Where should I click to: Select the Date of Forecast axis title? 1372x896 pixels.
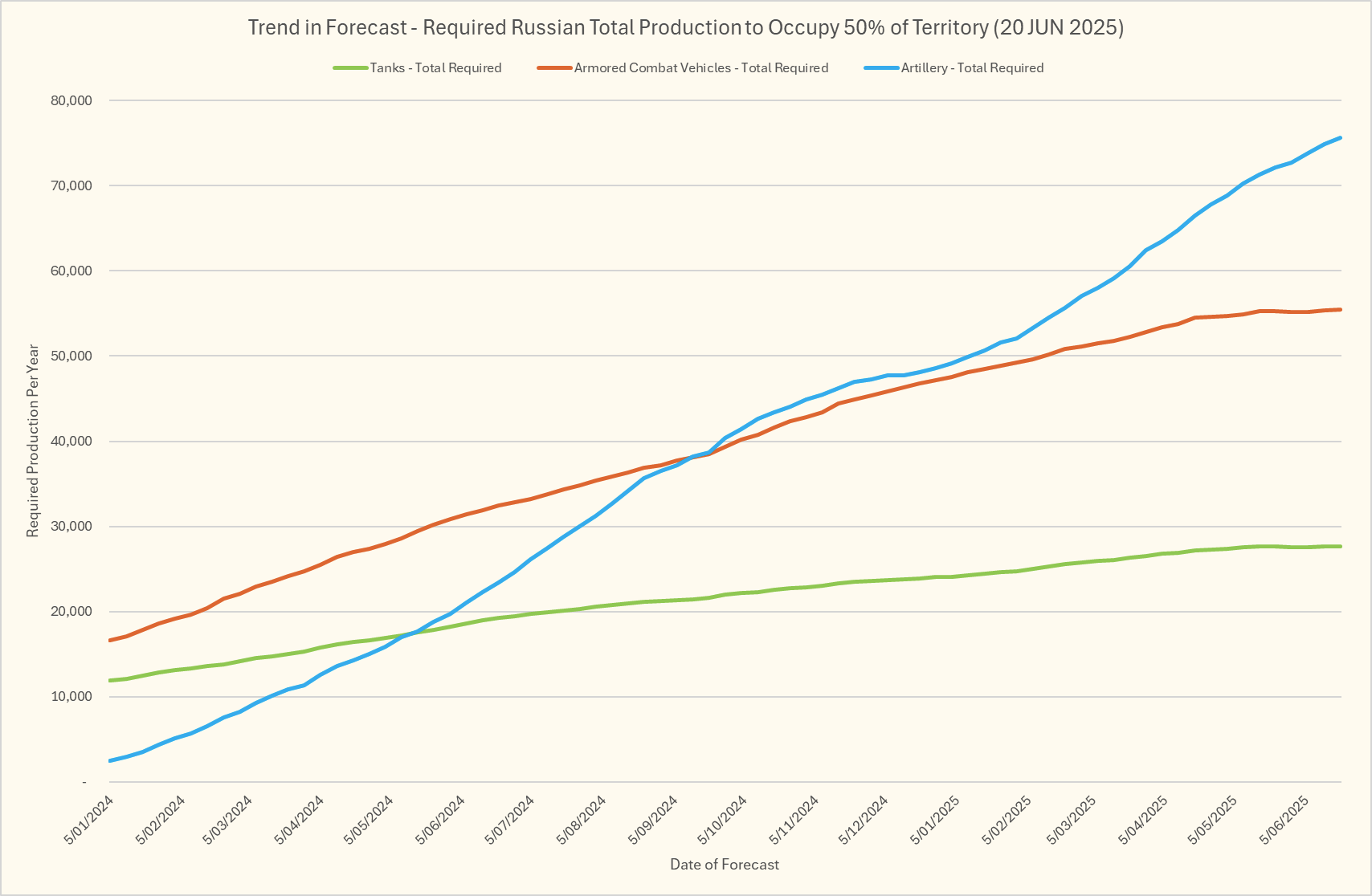[725, 865]
